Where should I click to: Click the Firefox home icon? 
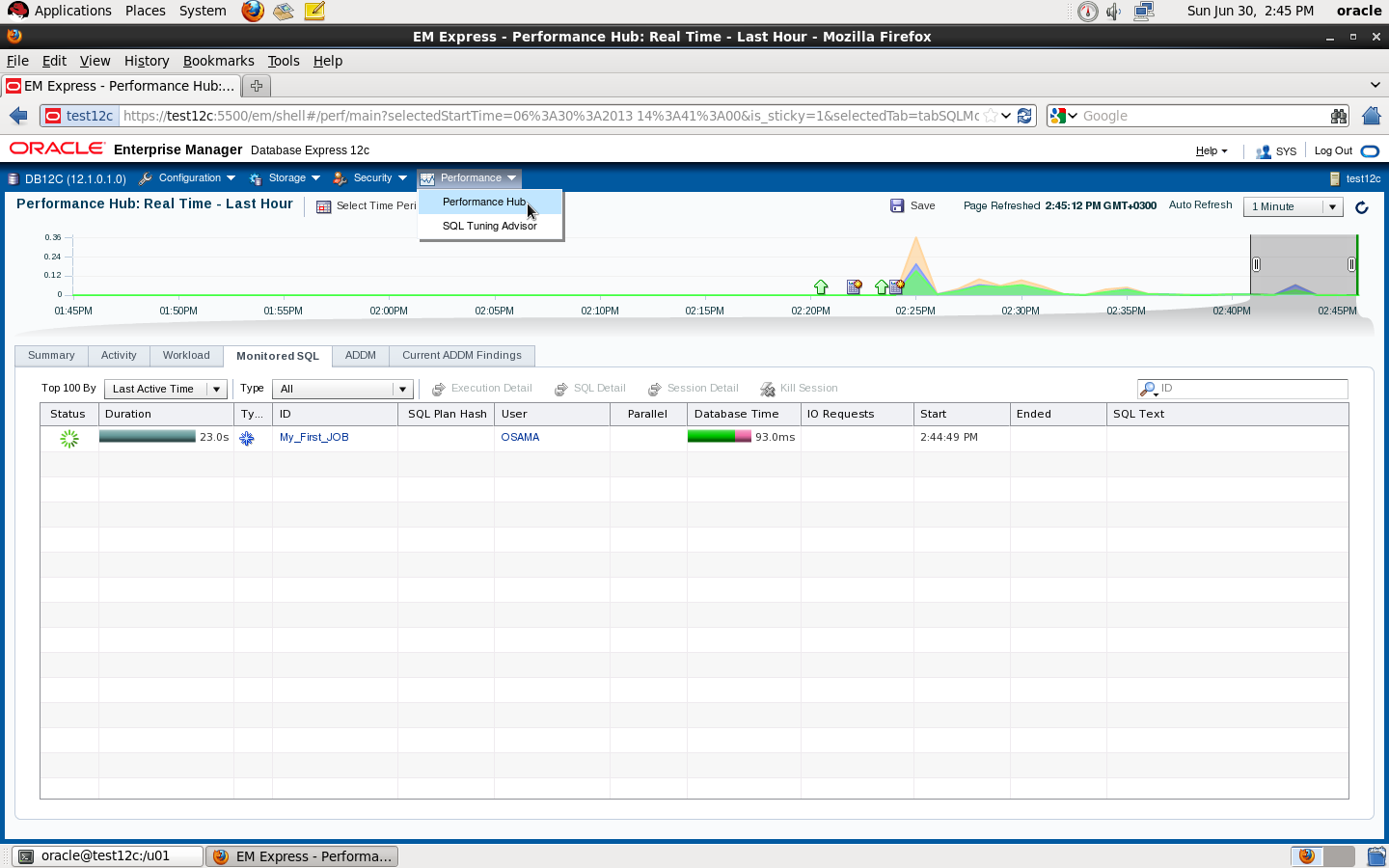coord(1371,116)
